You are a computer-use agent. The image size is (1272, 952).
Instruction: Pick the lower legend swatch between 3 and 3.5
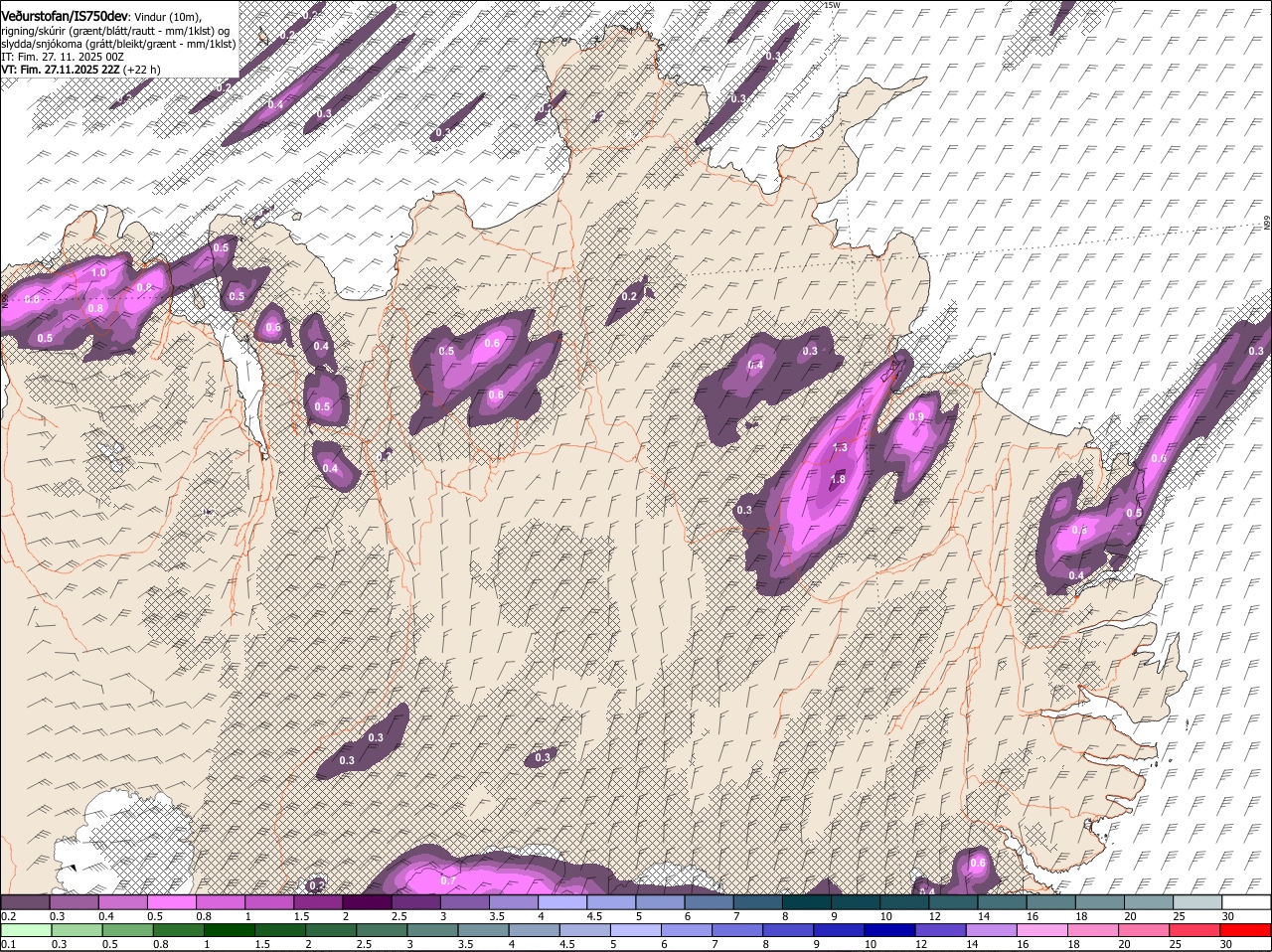432,931
